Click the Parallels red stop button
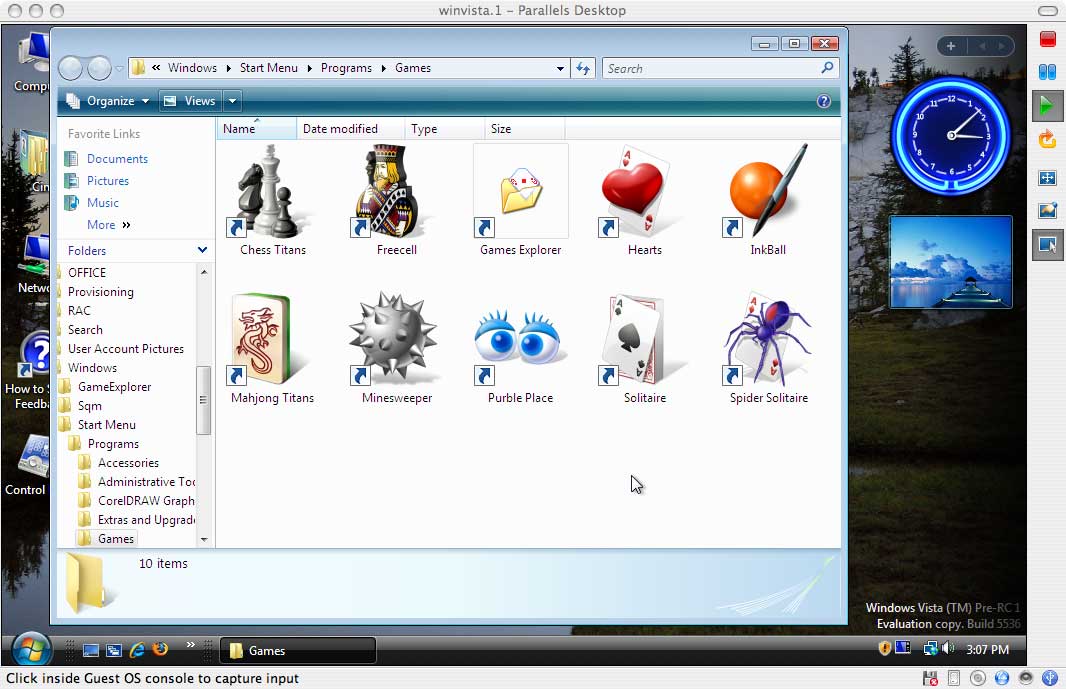 point(1048,39)
